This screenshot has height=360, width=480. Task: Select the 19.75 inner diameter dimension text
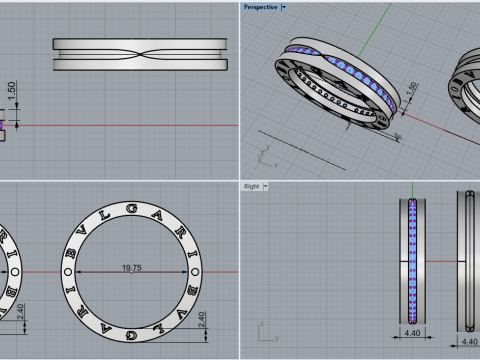pos(131,268)
